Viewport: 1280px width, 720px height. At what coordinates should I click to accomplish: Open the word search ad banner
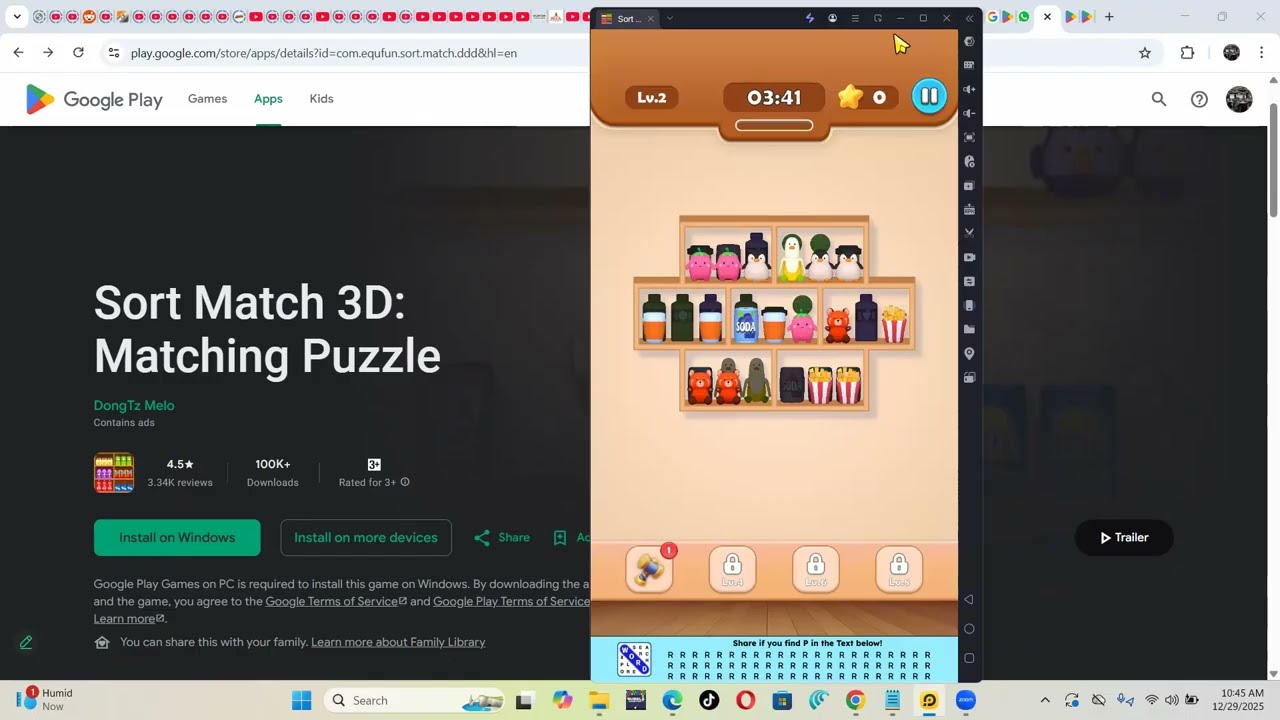pyautogui.click(x=774, y=659)
